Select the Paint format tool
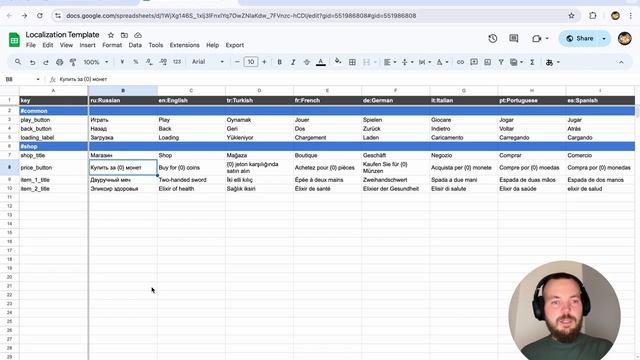 (x=73, y=62)
